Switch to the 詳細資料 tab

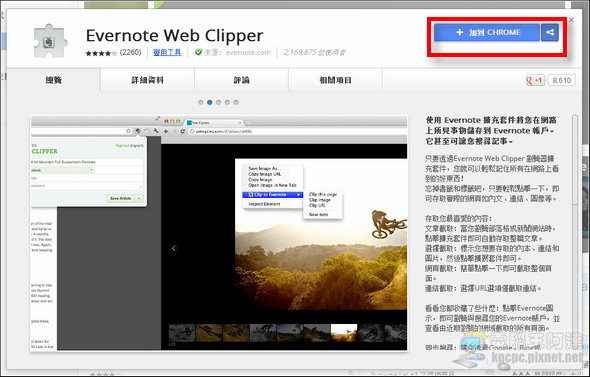tap(148, 80)
